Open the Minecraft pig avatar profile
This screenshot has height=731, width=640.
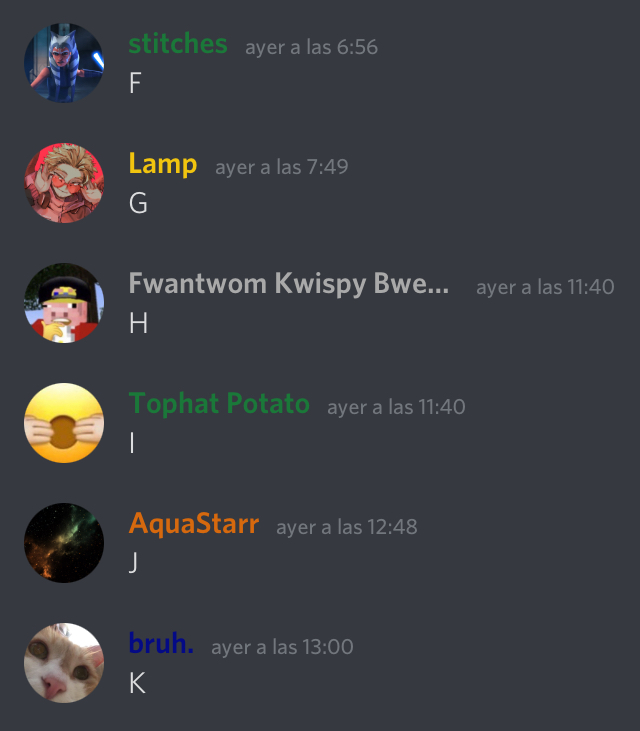[64, 303]
